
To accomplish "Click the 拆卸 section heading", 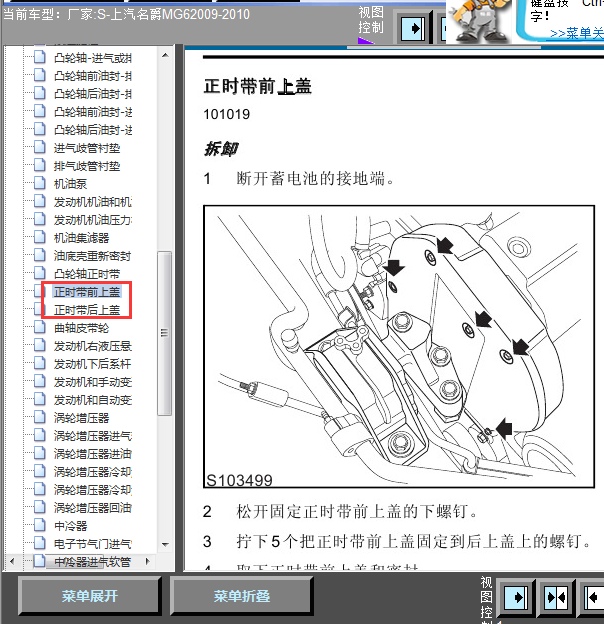I will (x=221, y=148).
